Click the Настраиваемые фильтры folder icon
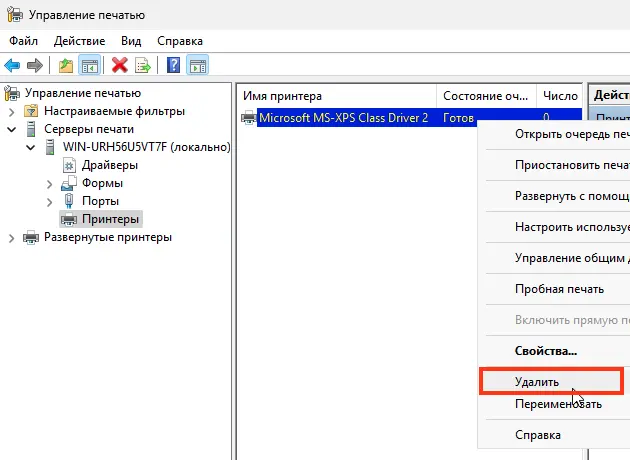Image resolution: width=630 pixels, height=460 pixels. click(31, 111)
